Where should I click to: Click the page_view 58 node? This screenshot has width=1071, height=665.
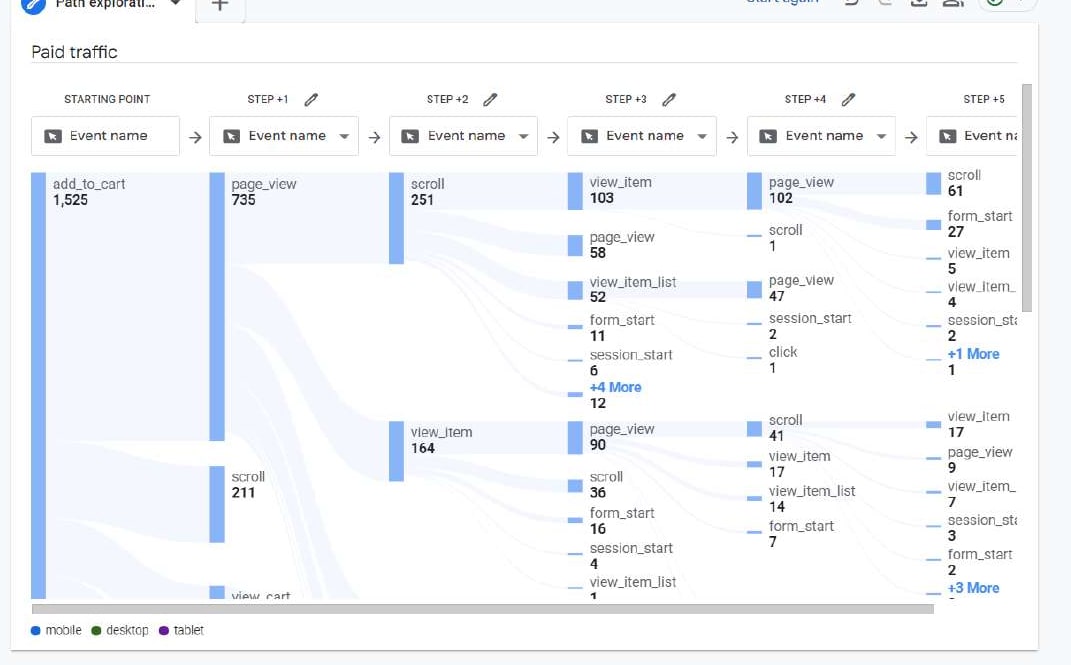pyautogui.click(x=575, y=246)
